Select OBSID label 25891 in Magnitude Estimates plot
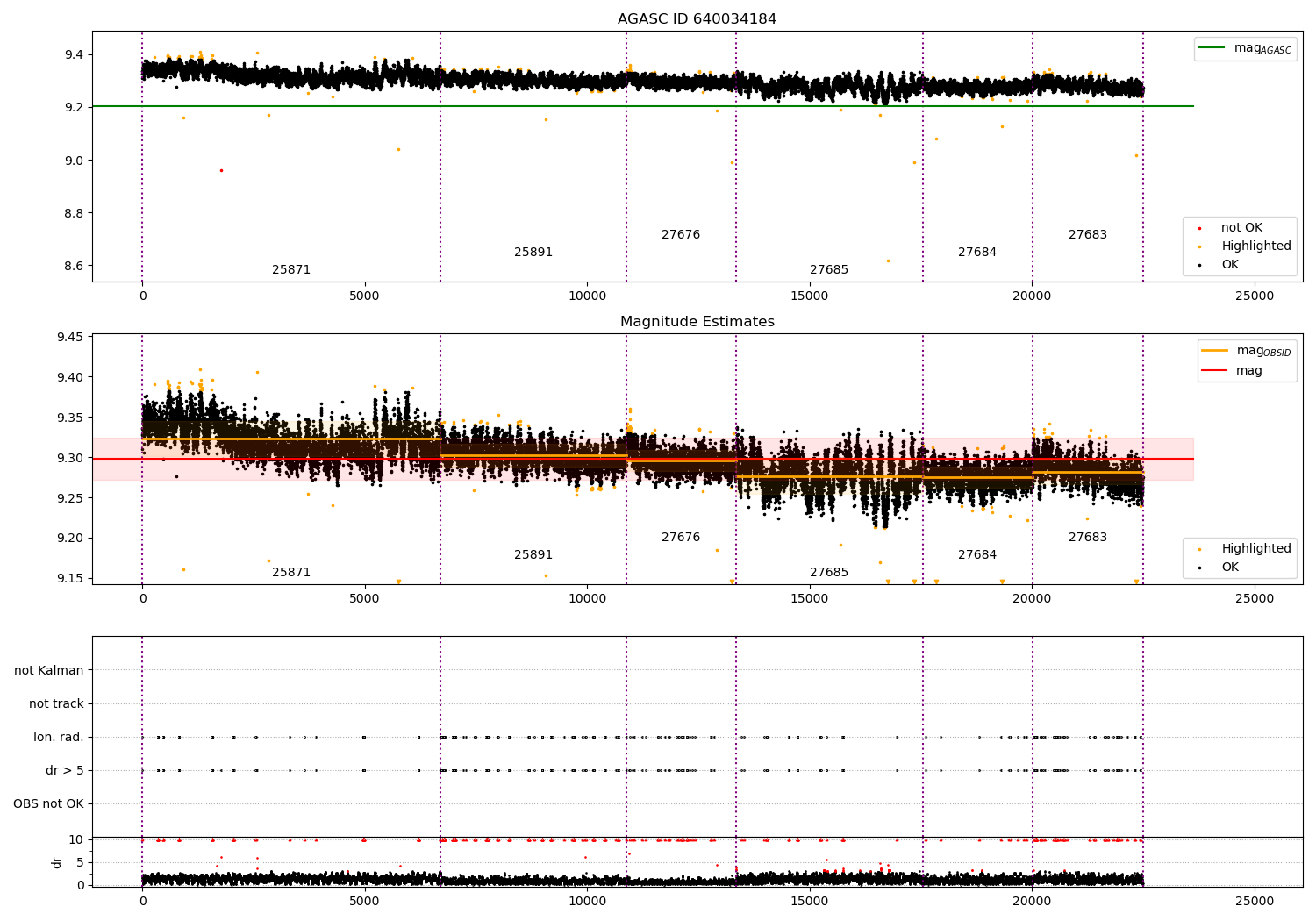This screenshot has width=1316, height=921. tap(533, 555)
